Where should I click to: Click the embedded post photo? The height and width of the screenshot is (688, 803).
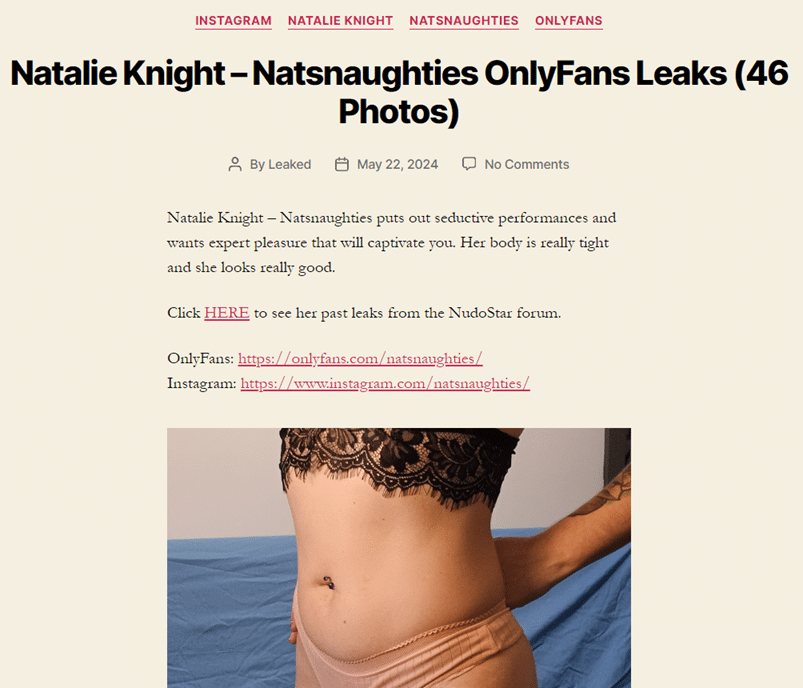point(399,558)
